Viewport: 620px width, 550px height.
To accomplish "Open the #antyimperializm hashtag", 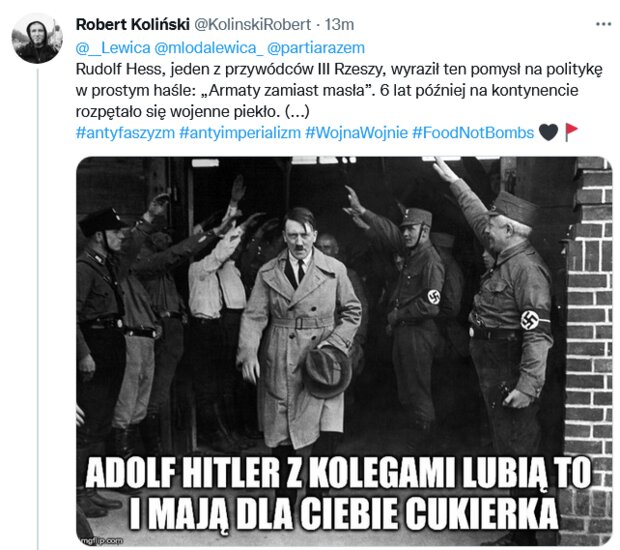I will point(240,132).
